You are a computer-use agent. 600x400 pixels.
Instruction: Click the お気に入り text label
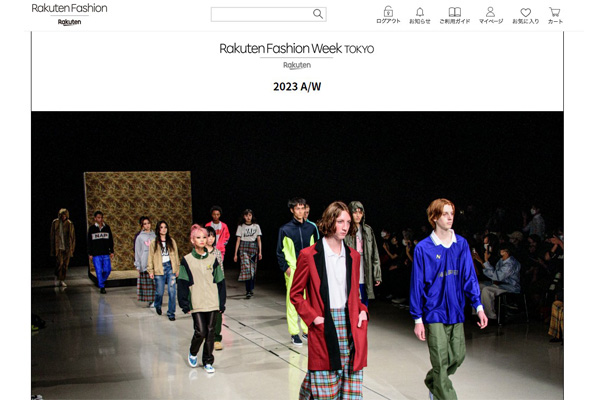pos(525,21)
